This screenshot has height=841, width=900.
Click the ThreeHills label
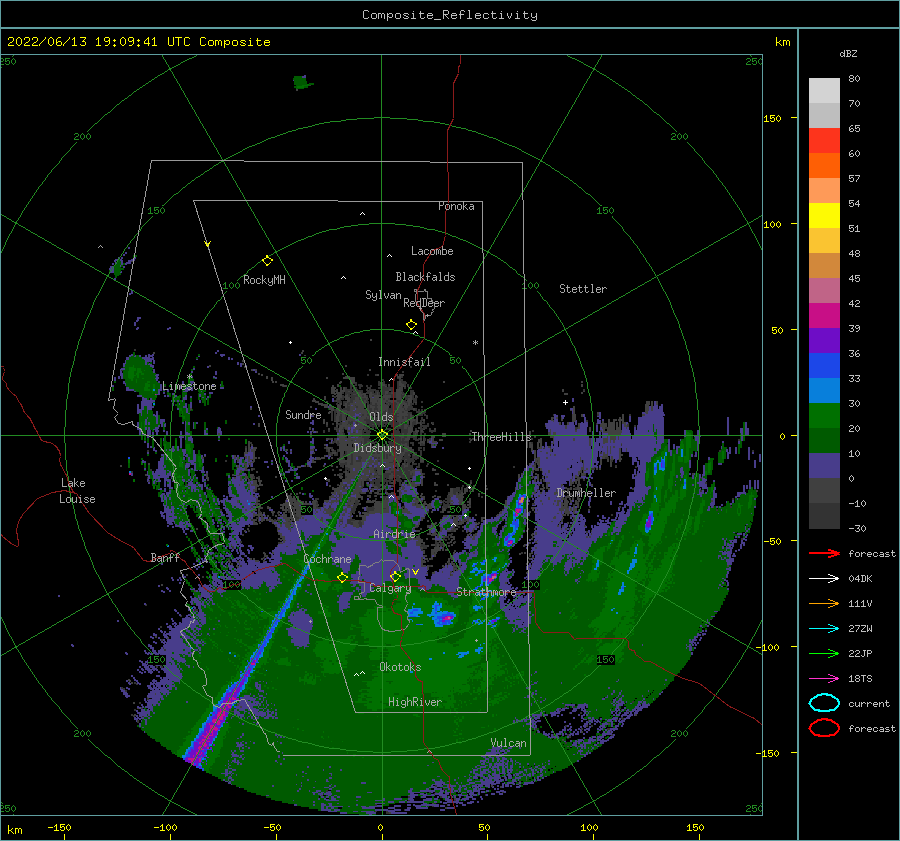tap(501, 437)
